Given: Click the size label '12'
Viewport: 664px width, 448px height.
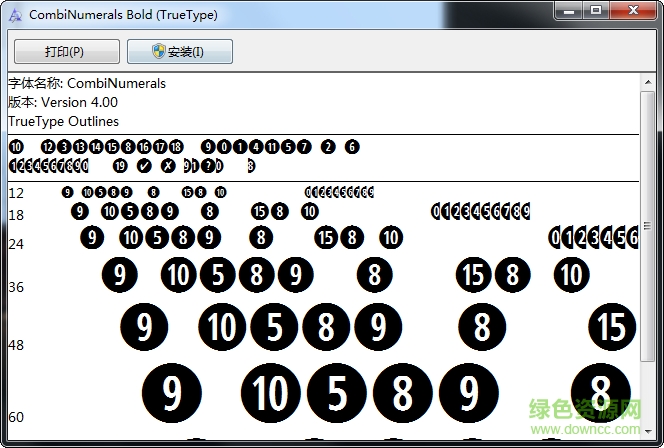Looking at the screenshot, I should pyautogui.click(x=16, y=194).
